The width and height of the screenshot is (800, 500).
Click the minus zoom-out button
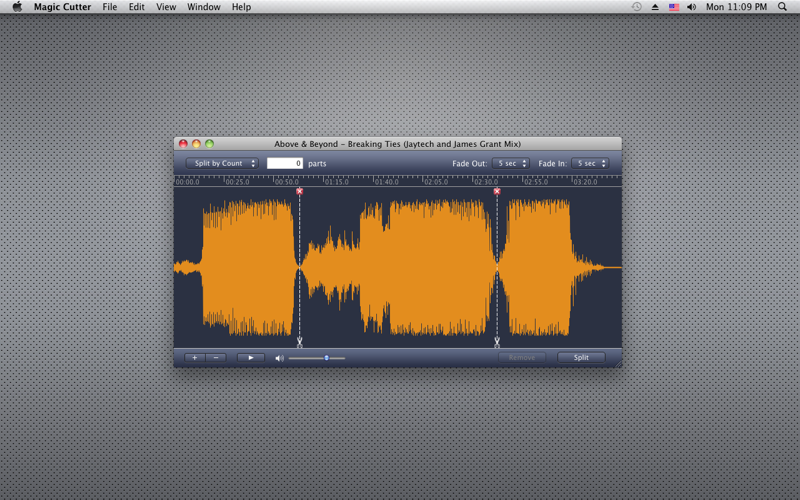point(216,358)
